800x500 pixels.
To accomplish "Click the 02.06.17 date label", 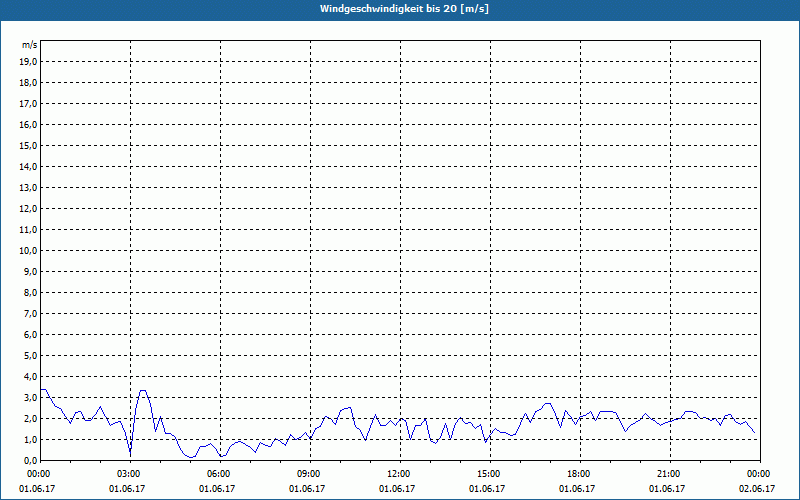I will [757, 488].
